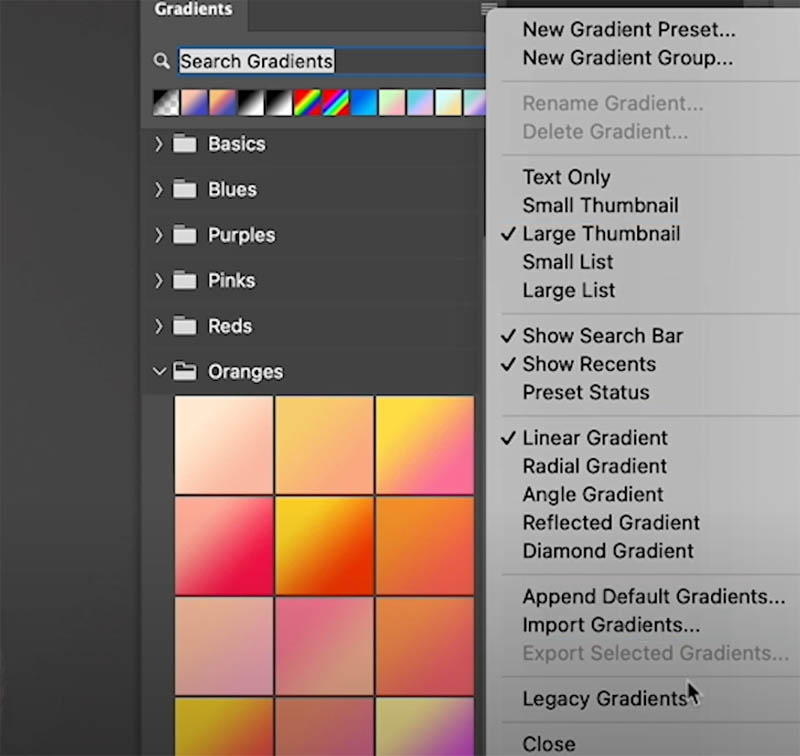Select New Gradient Preset menu item
The image size is (800, 756).
(x=629, y=30)
